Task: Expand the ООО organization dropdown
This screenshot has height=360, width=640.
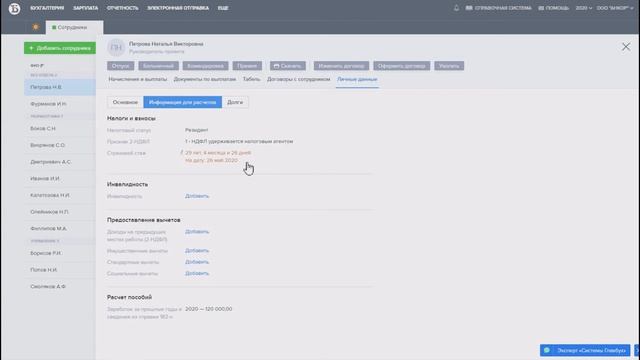Action: pos(615,8)
